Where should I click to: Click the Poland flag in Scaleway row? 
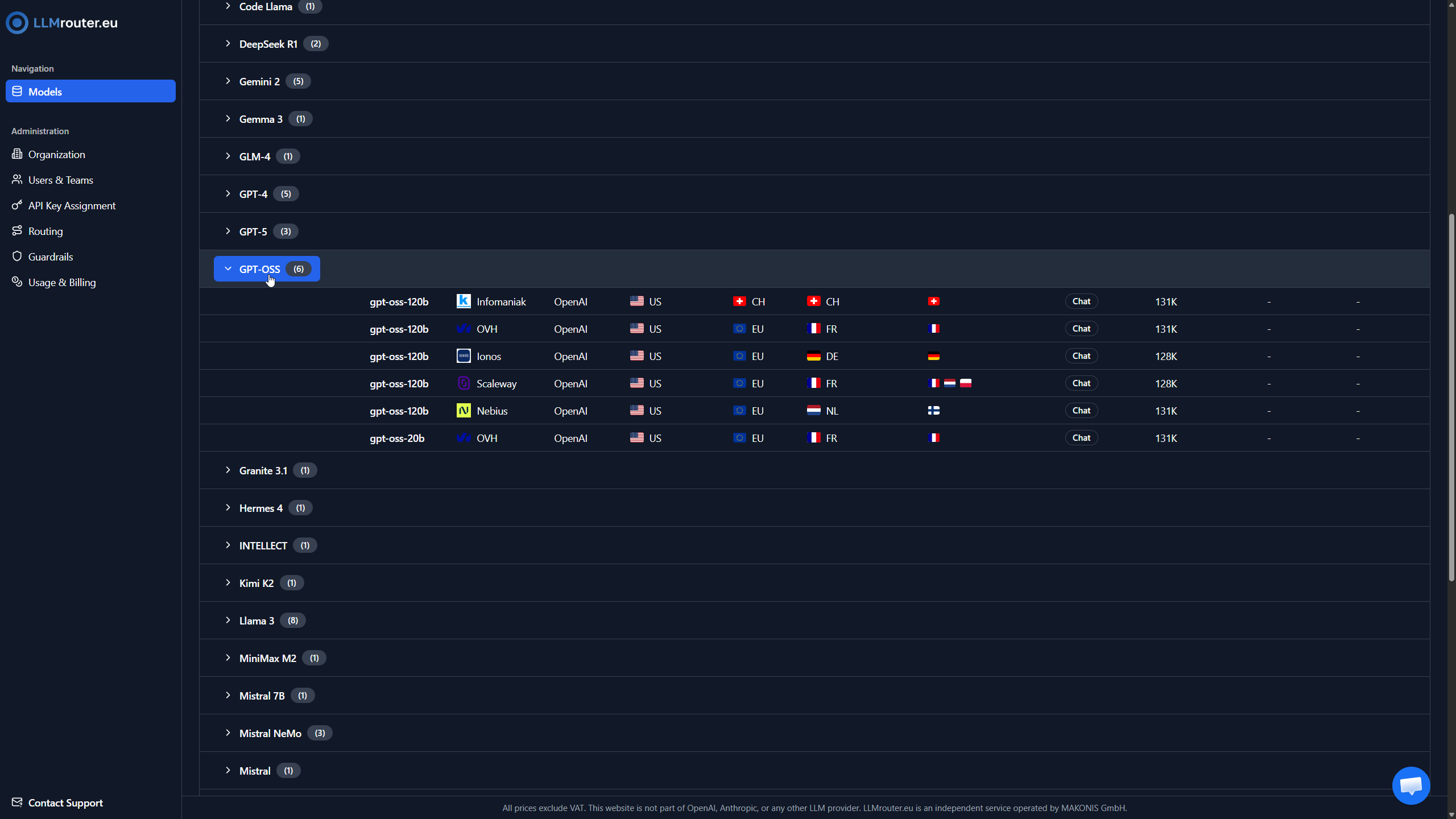pos(966,383)
